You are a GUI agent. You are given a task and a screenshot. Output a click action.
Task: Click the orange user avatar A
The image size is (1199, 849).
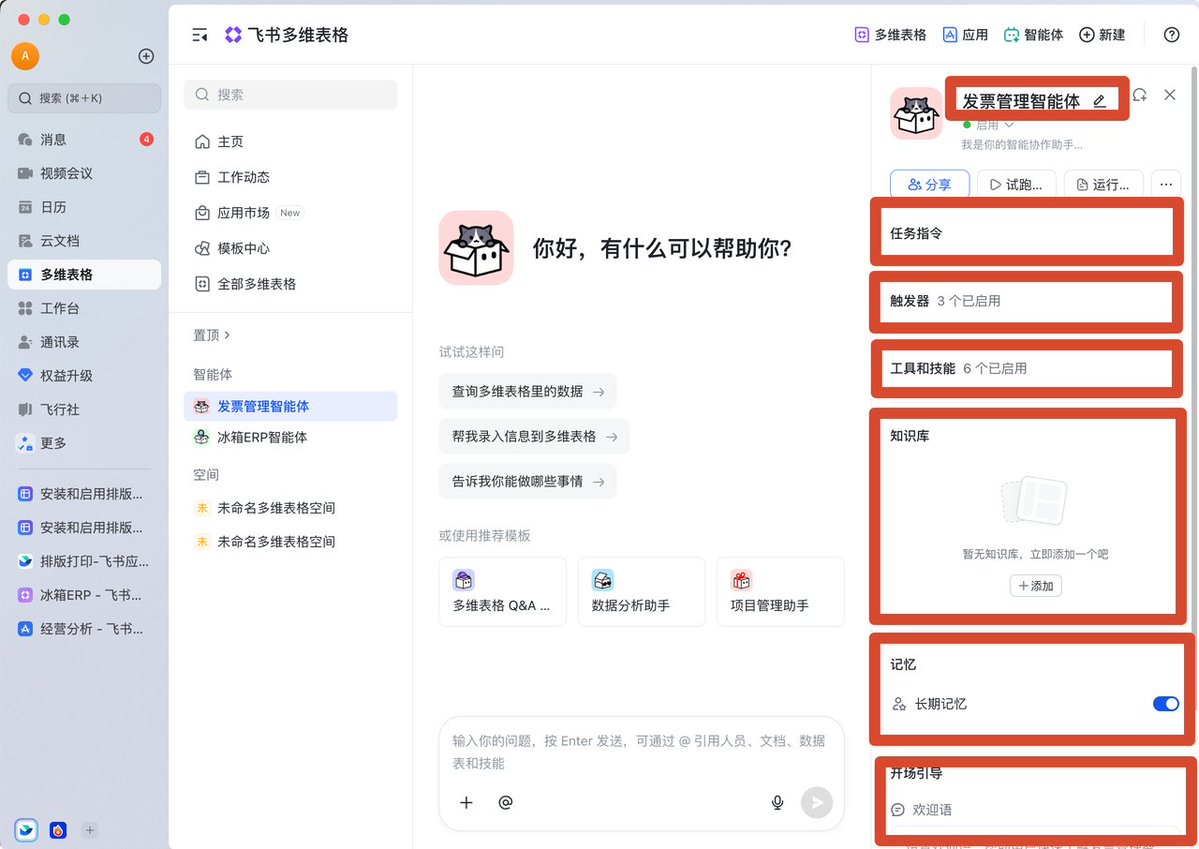25,56
